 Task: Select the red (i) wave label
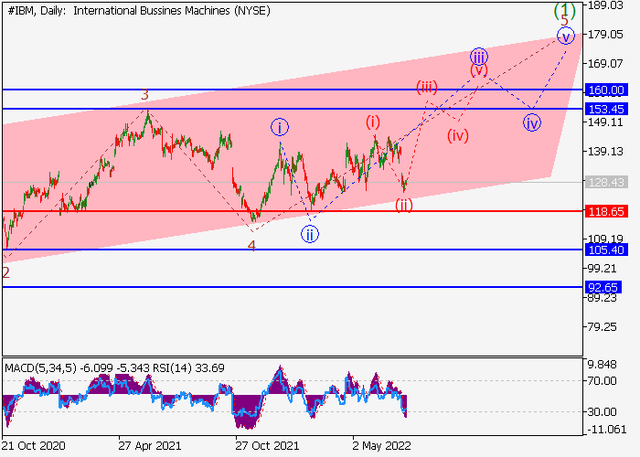click(373, 122)
